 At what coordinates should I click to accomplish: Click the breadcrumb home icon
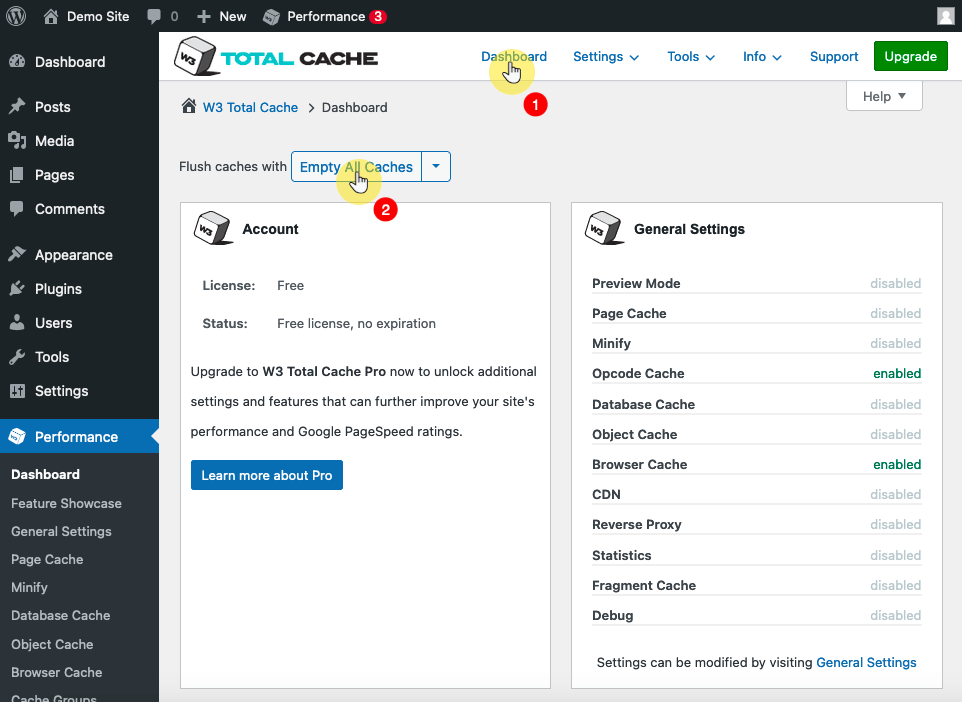189,106
